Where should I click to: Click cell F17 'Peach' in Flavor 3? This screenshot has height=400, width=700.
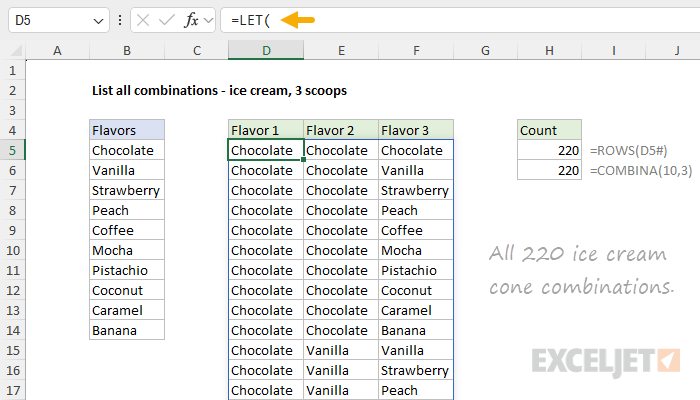point(416,390)
